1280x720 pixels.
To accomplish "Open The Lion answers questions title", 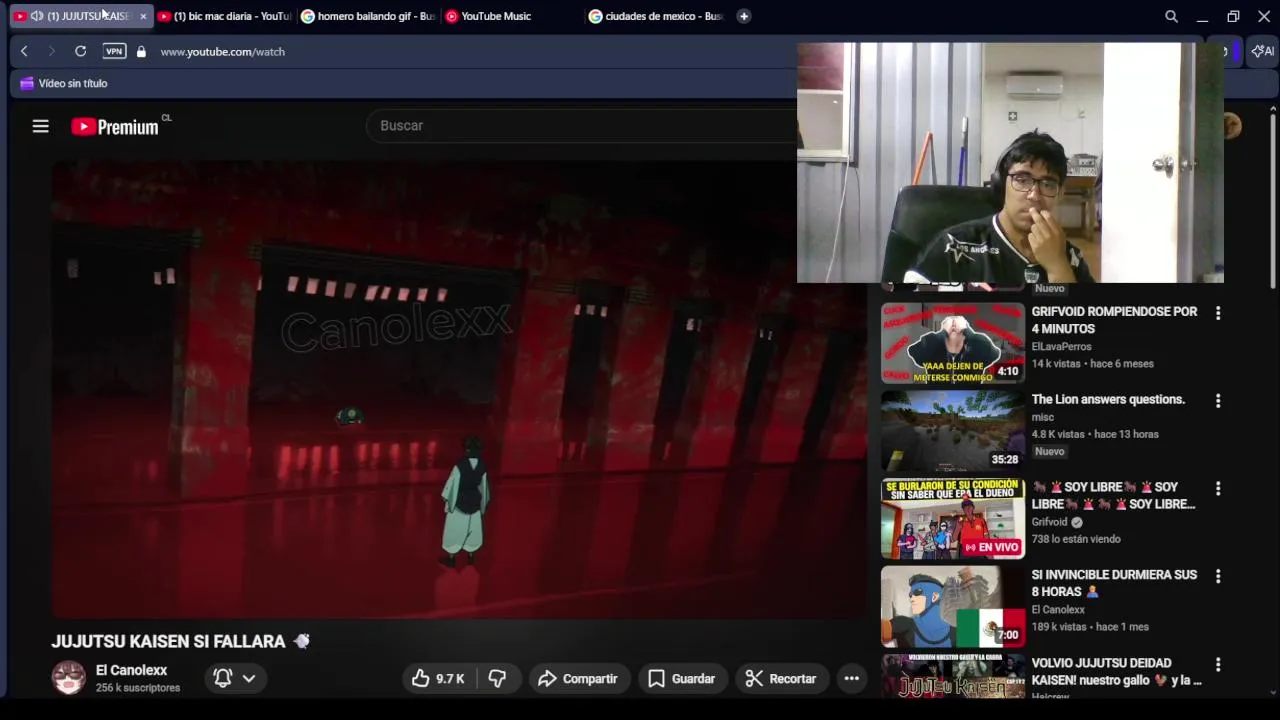I will point(1108,399).
